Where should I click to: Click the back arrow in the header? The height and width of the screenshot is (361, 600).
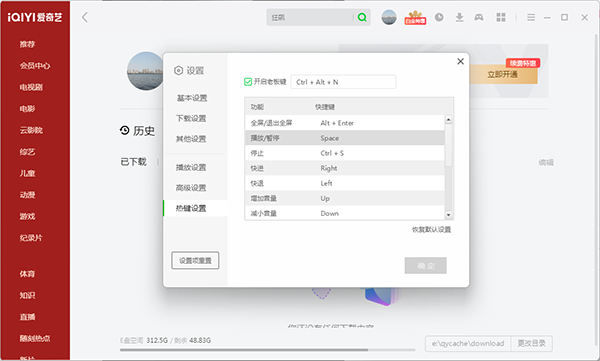tap(85, 17)
